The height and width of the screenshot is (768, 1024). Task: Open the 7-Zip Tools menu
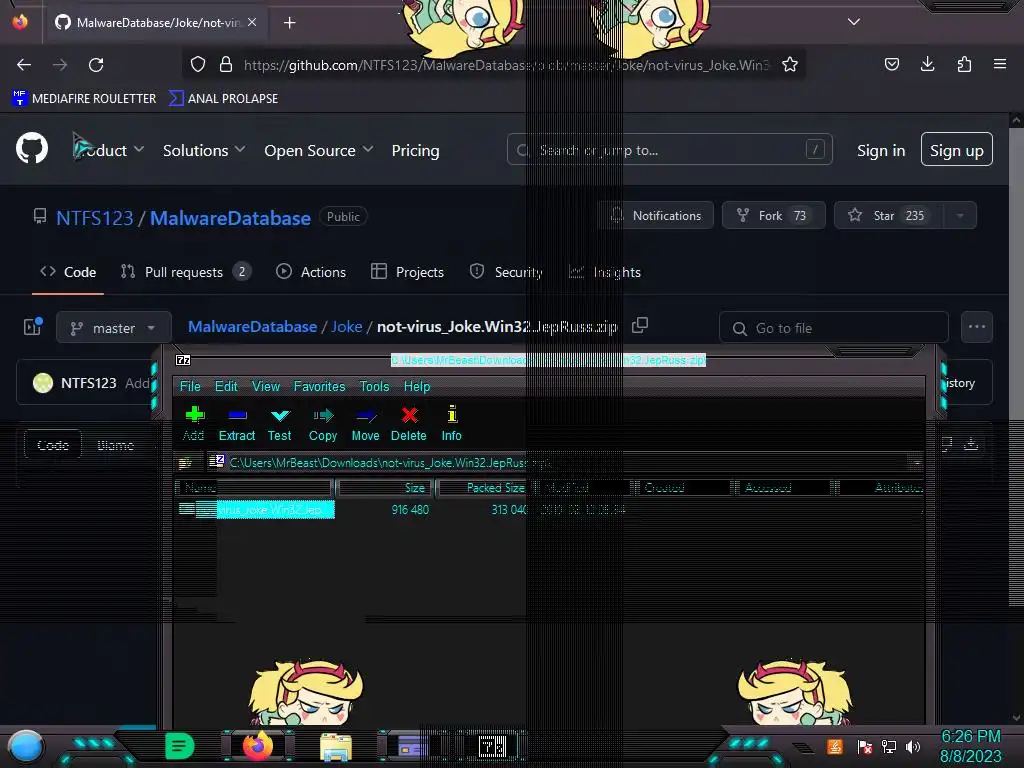point(374,386)
